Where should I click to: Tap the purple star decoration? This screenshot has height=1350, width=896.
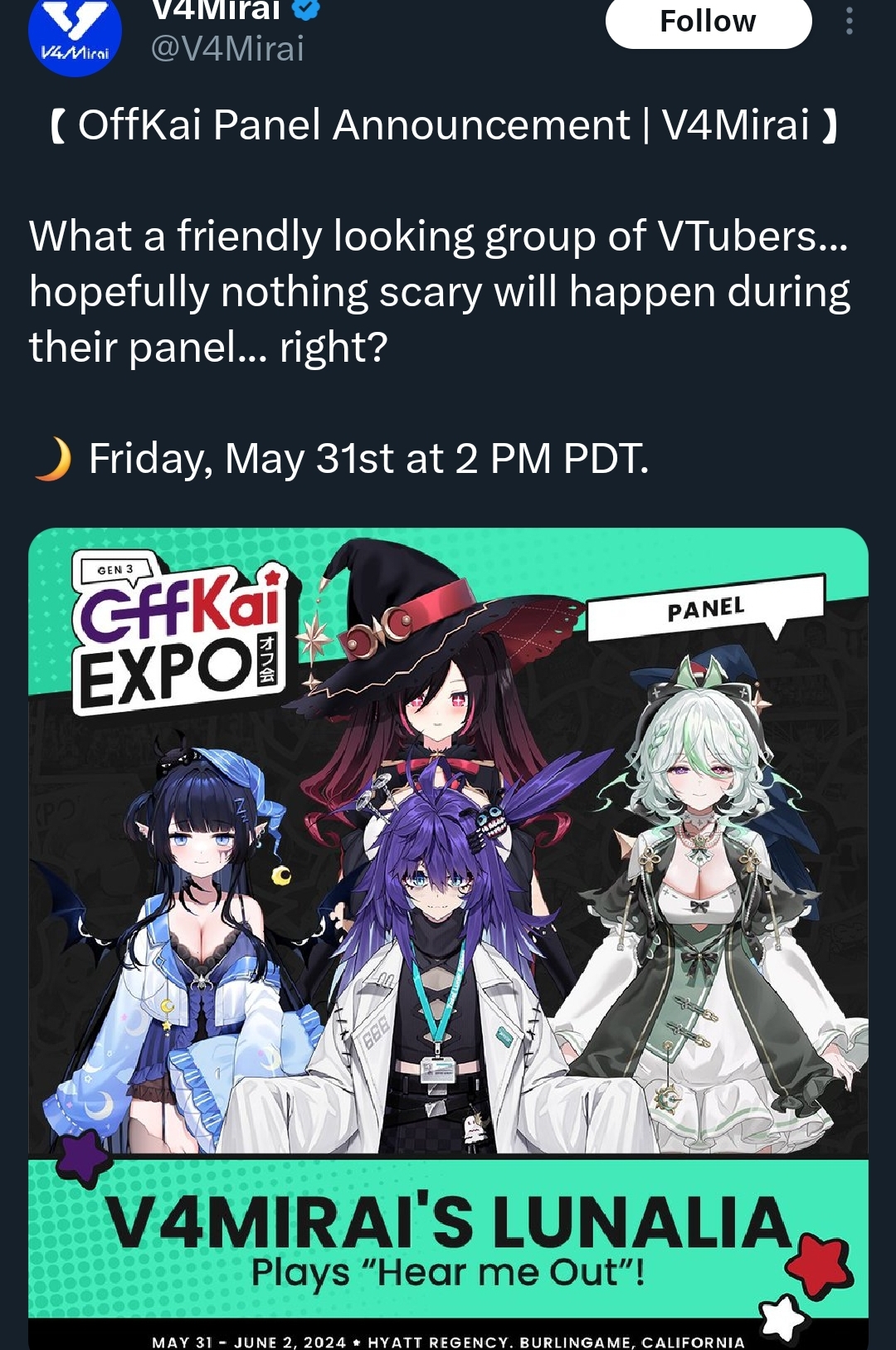point(83,1156)
